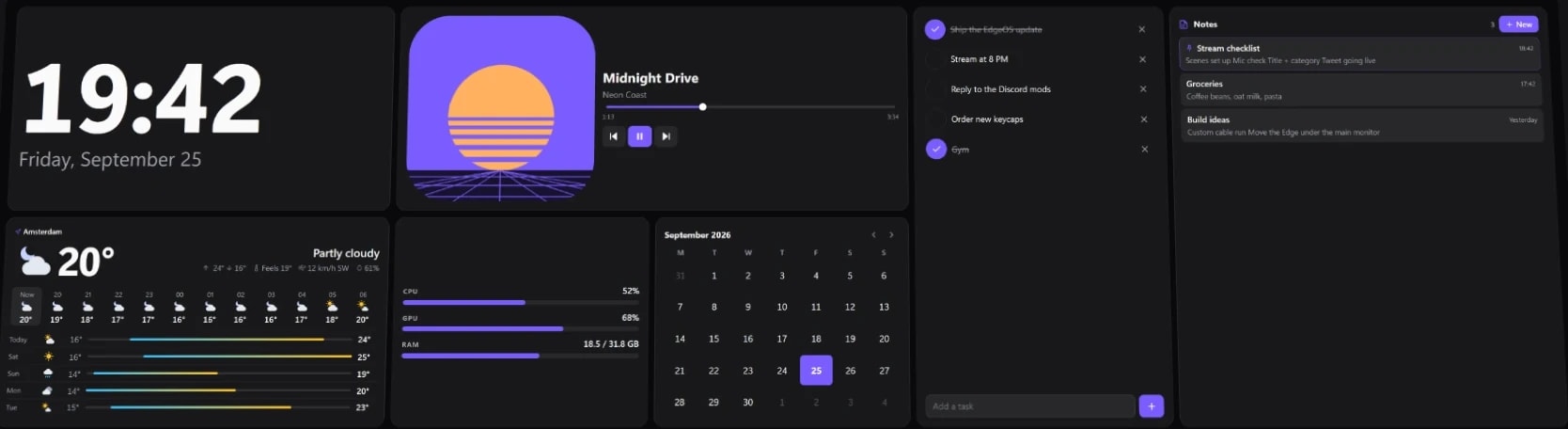Image resolution: width=1568 pixels, height=429 pixels.
Task: Pause Midnight Drive playback
Action: click(640, 136)
